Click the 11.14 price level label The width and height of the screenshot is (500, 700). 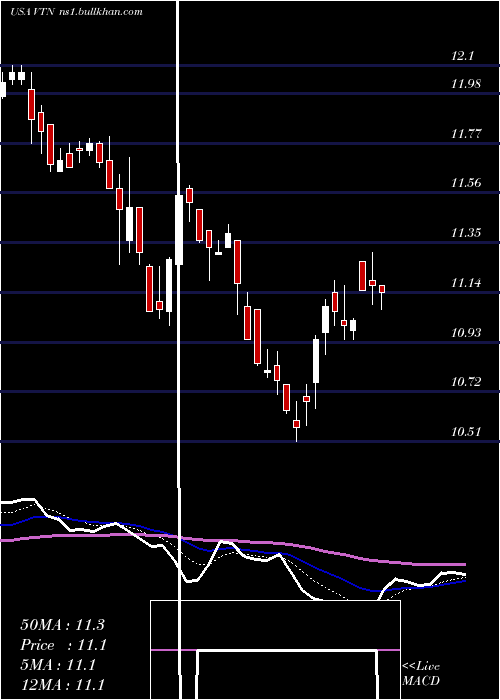pyautogui.click(x=466, y=283)
